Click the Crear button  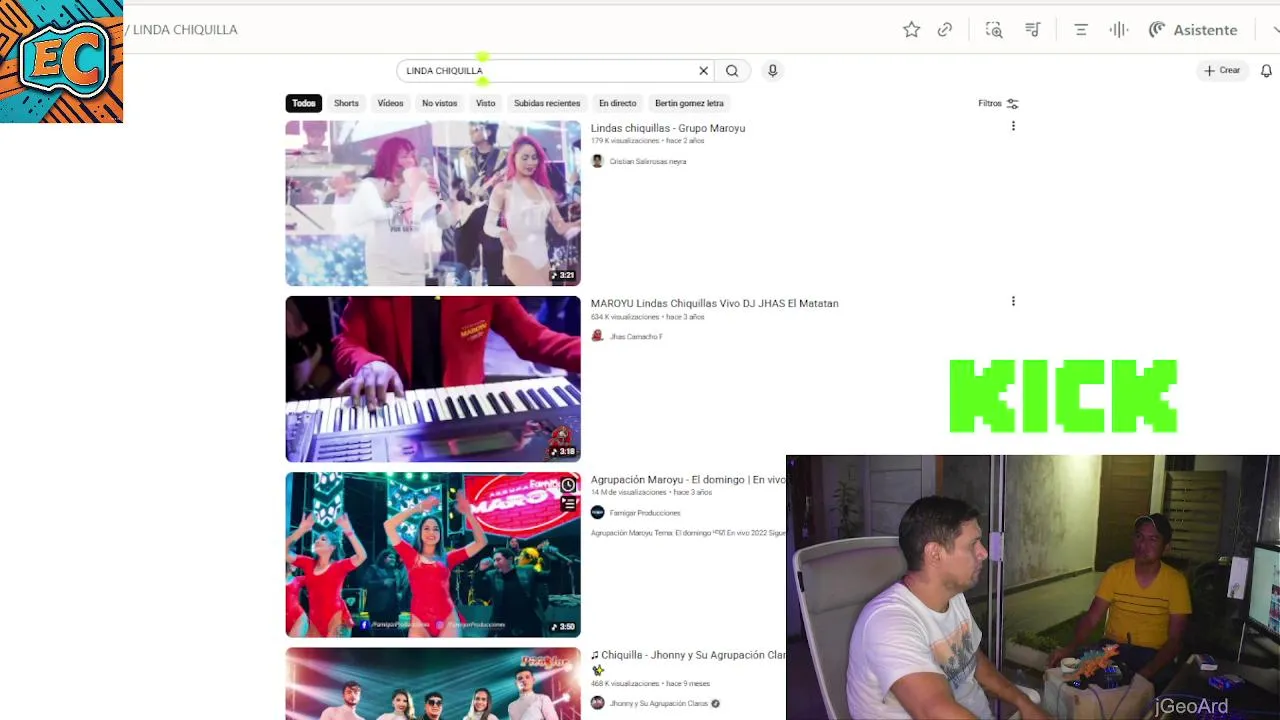point(1222,71)
